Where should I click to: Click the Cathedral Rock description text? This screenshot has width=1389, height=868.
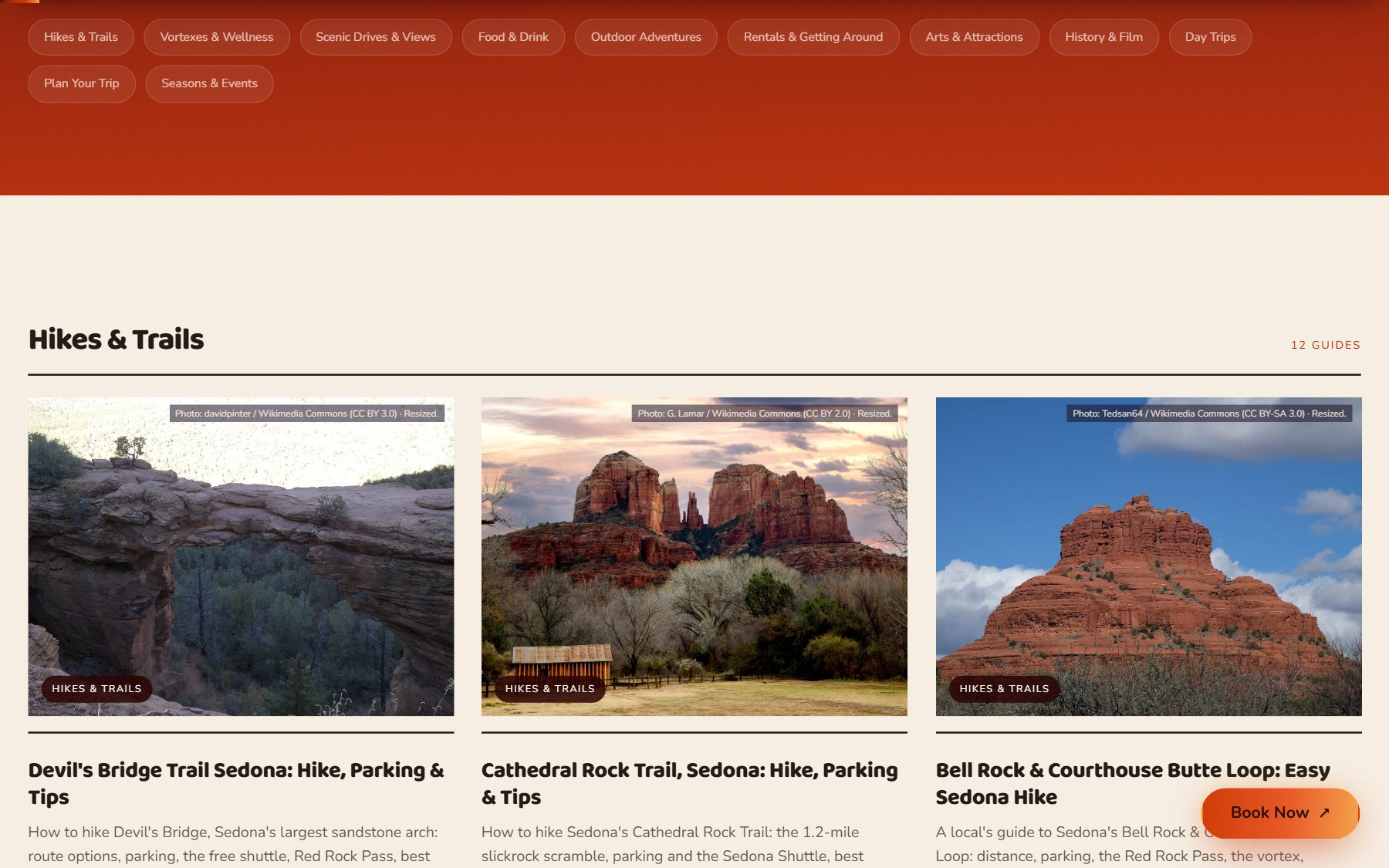pos(673,844)
